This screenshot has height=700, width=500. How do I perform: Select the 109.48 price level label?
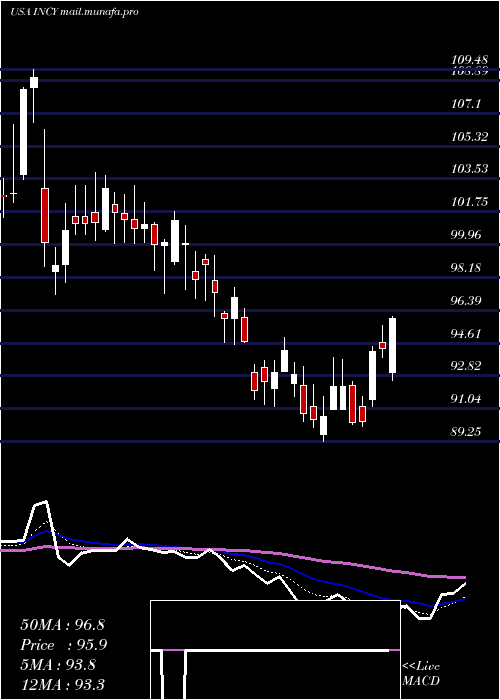tap(469, 60)
